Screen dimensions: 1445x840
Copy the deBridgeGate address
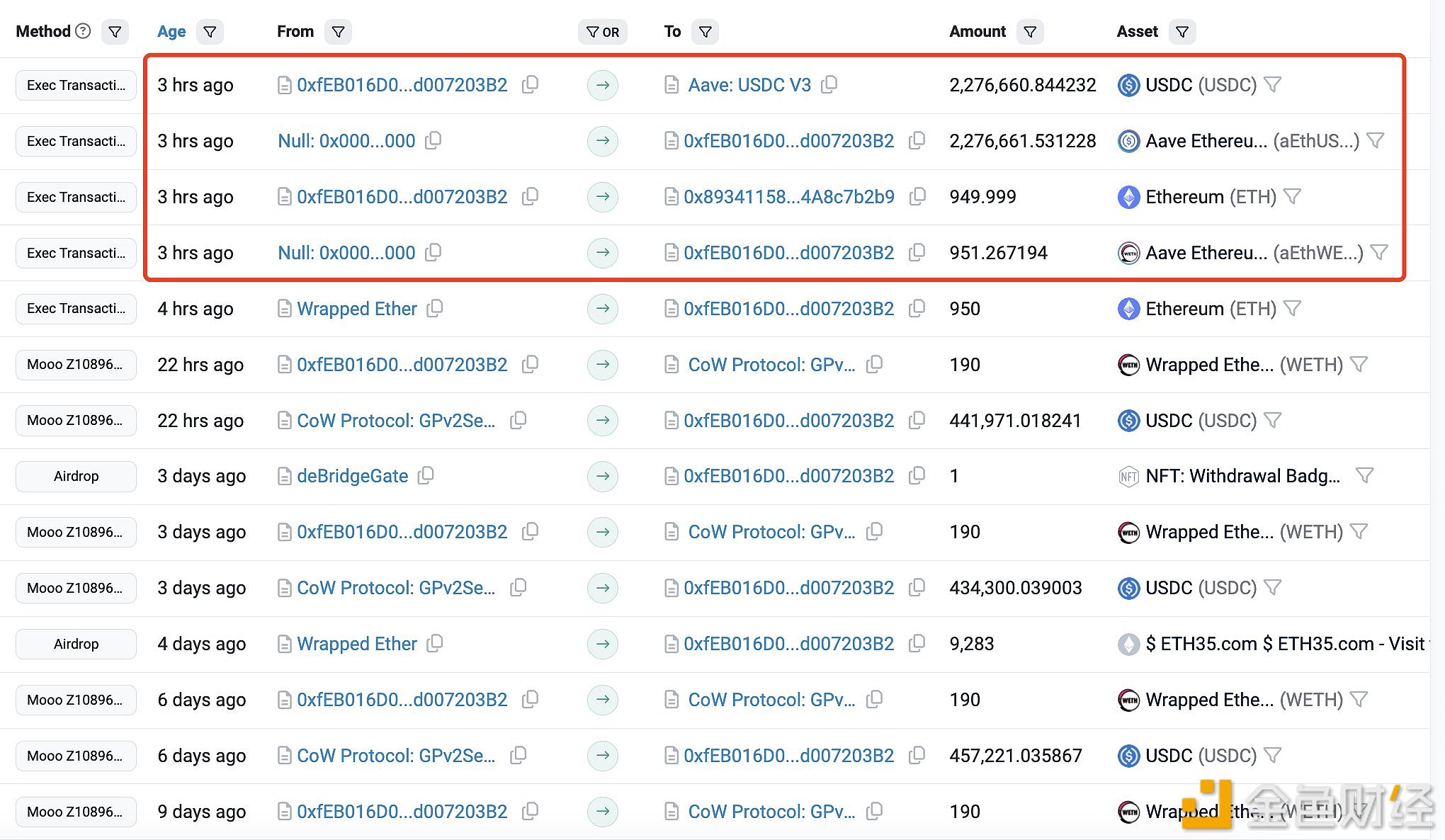coord(426,476)
